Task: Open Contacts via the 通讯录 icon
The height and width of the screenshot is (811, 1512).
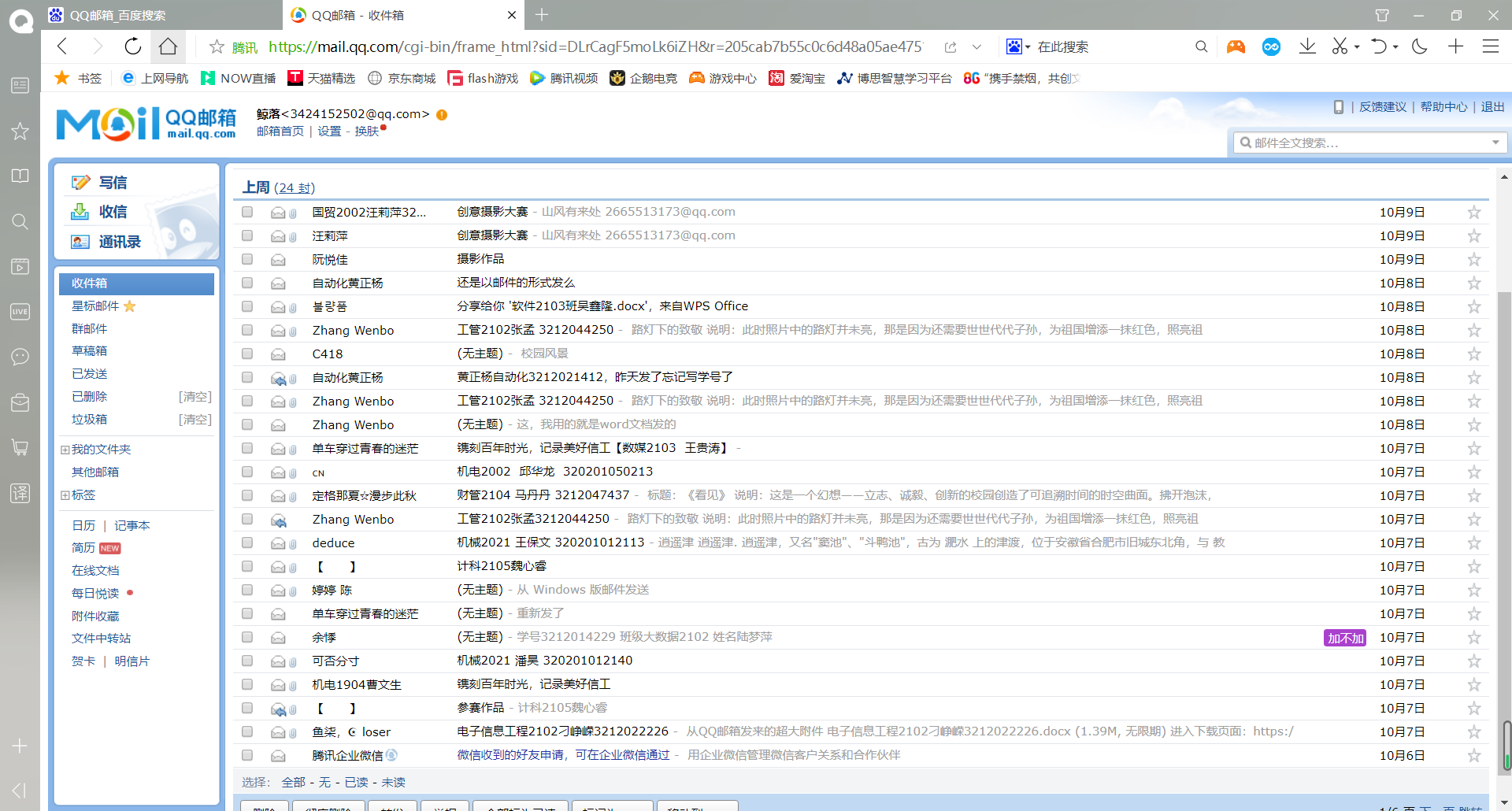Action: [x=80, y=241]
